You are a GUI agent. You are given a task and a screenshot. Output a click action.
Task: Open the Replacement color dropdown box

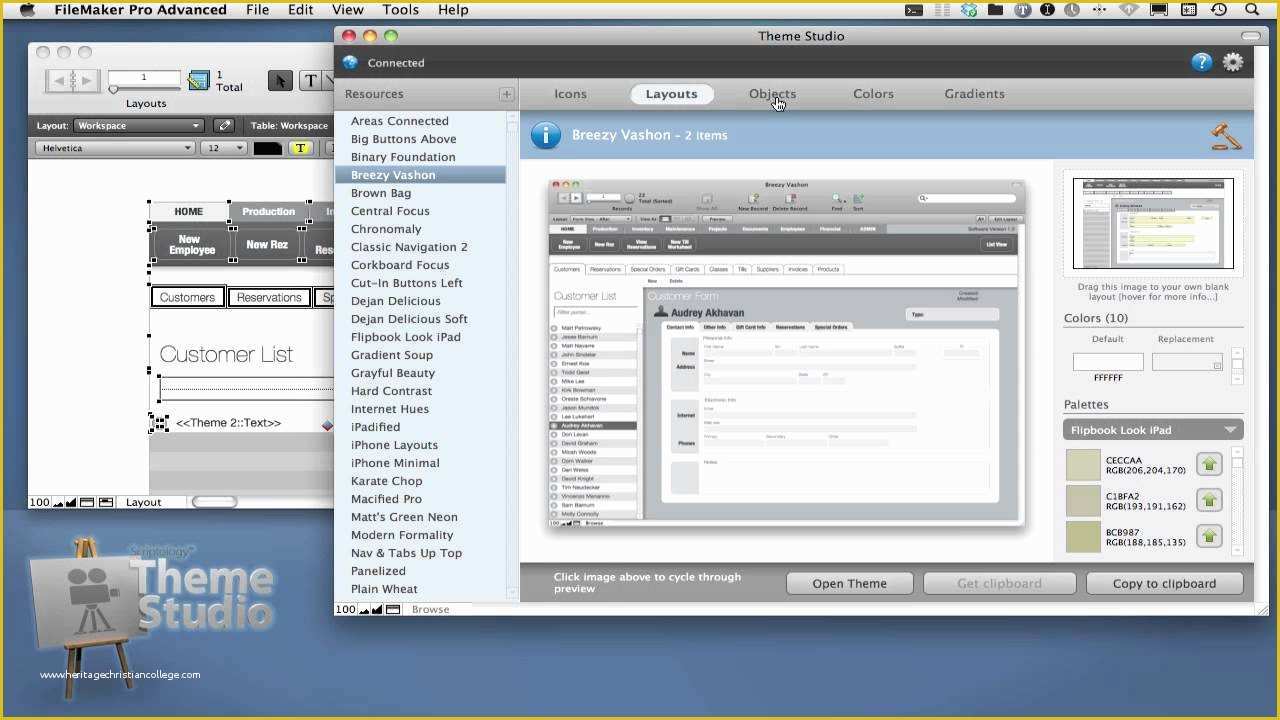click(x=1187, y=362)
